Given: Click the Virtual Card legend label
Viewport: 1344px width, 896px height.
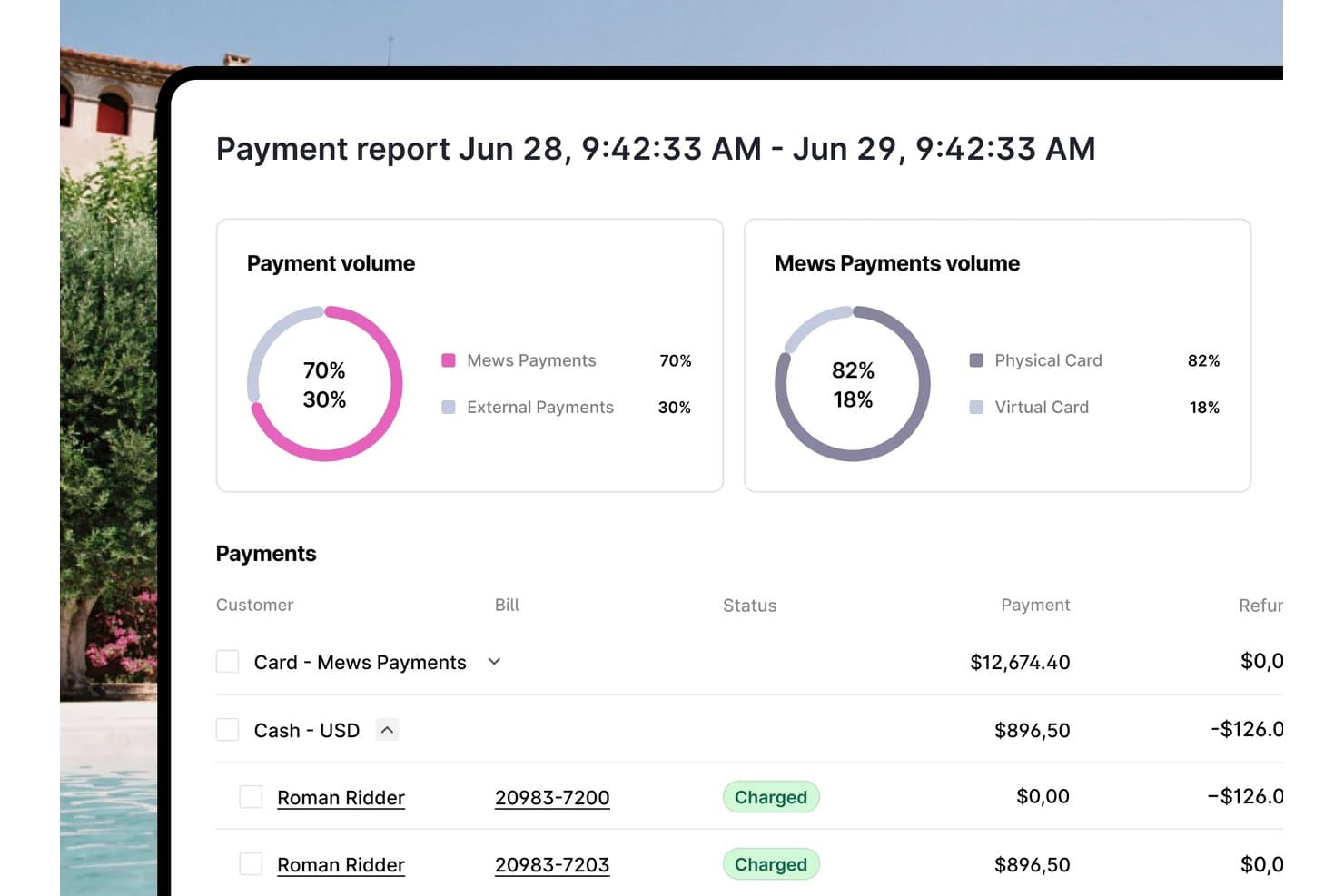Looking at the screenshot, I should coord(1042,407).
